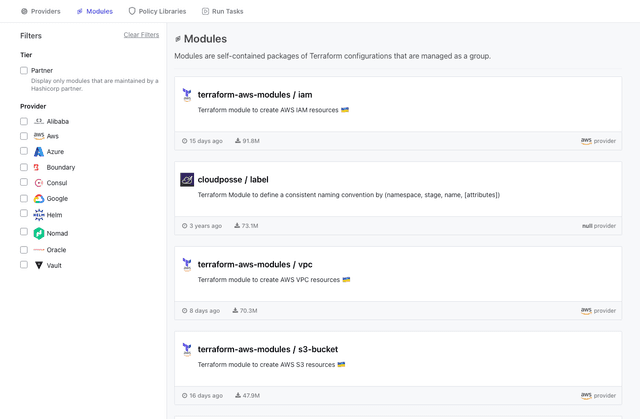Click the cloudposse avatar thumbnail
Screen dimensions: 640x419
[x=187, y=180]
